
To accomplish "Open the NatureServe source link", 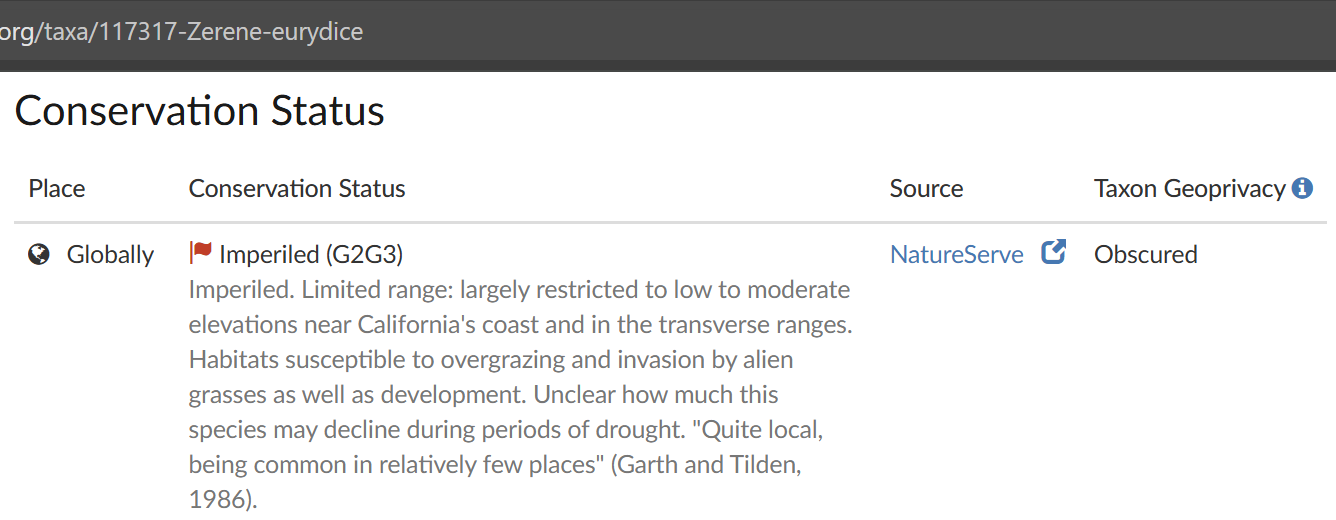I will (x=956, y=255).
